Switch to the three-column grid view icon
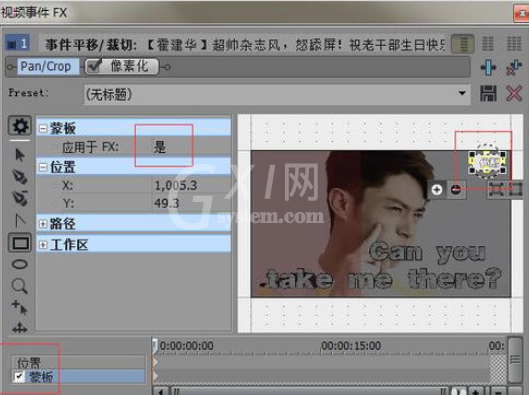Image resolution: width=529 pixels, height=395 pixels. pos(514,44)
